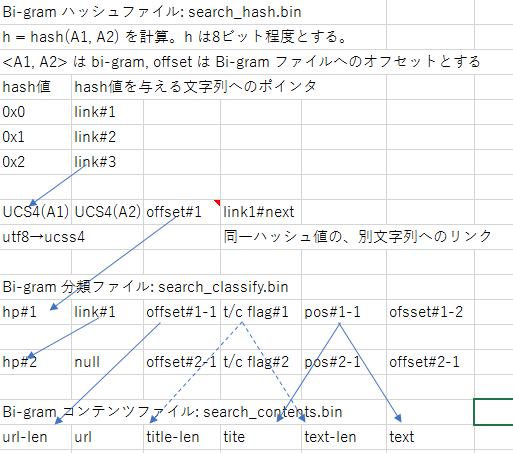The image size is (513, 453).
Task: Select the hp#2 cell
Action: pos(35,362)
